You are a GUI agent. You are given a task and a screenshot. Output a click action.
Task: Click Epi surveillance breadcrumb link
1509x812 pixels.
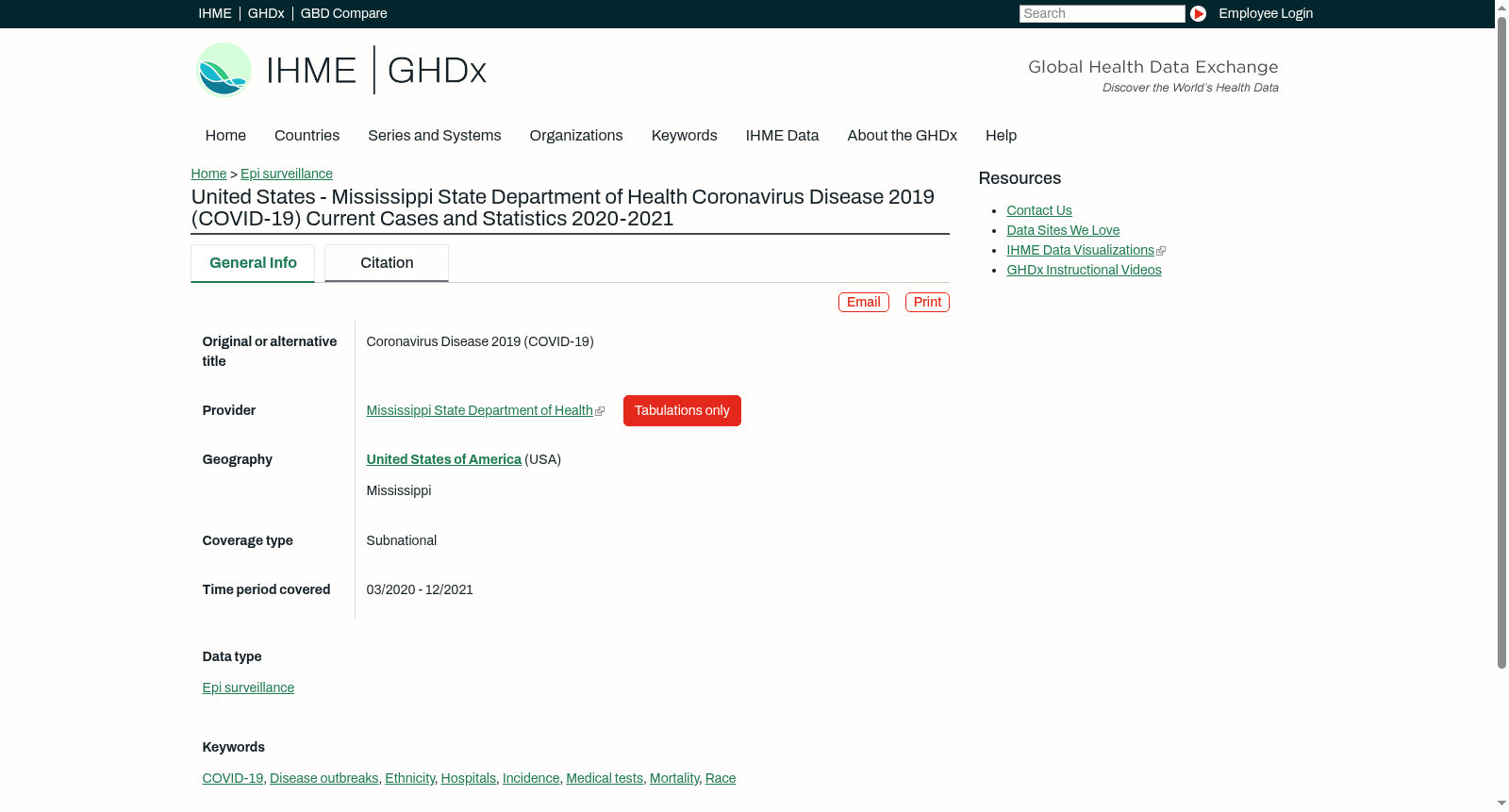tap(287, 174)
